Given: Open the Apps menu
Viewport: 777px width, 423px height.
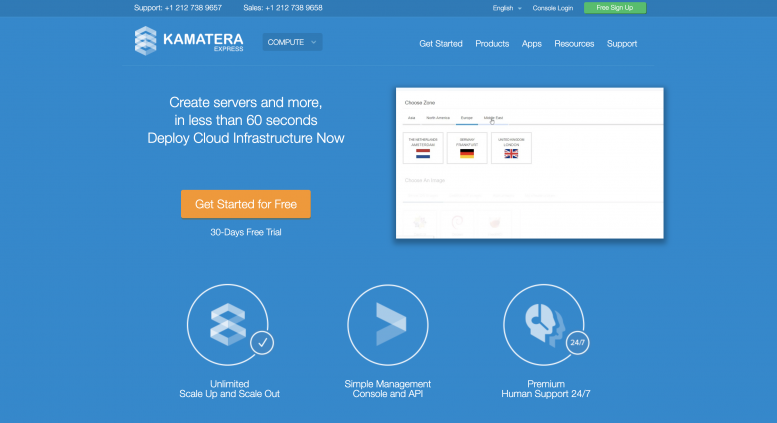Looking at the screenshot, I should pos(531,44).
